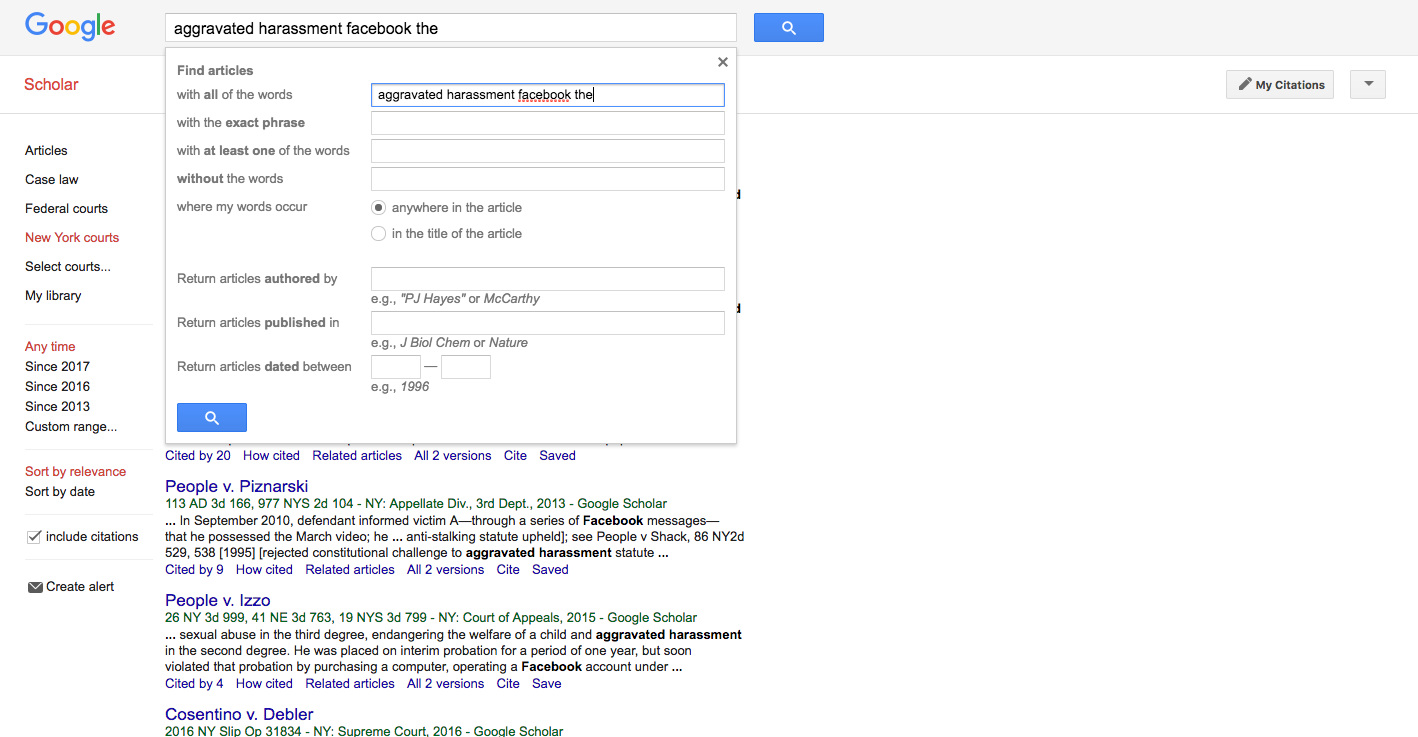The width and height of the screenshot is (1418, 737).
Task: Open the Articles section in the sidebar
Action: [45, 150]
